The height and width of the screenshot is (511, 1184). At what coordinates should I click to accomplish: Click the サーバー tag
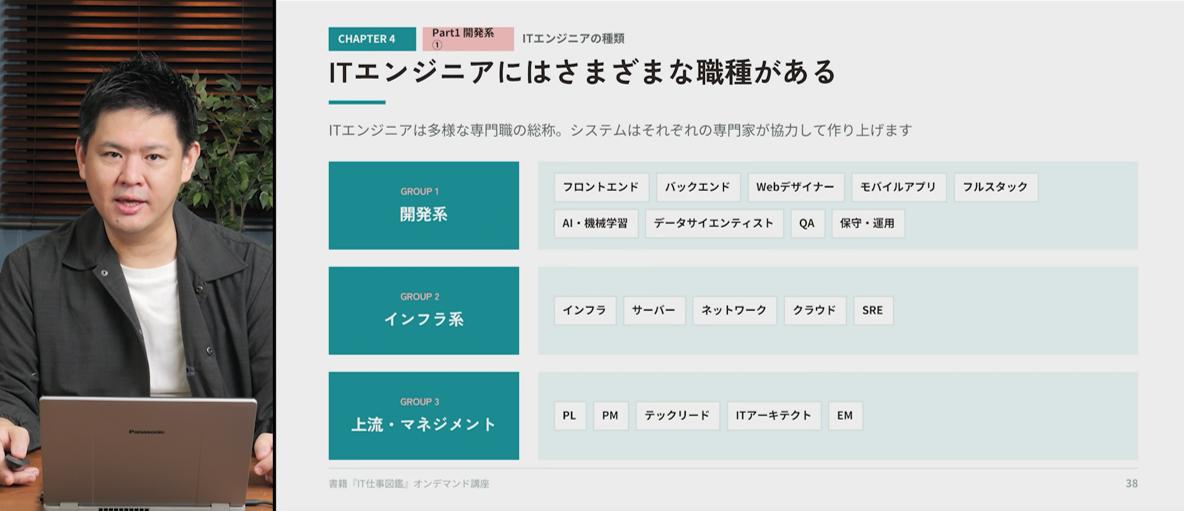coord(654,310)
